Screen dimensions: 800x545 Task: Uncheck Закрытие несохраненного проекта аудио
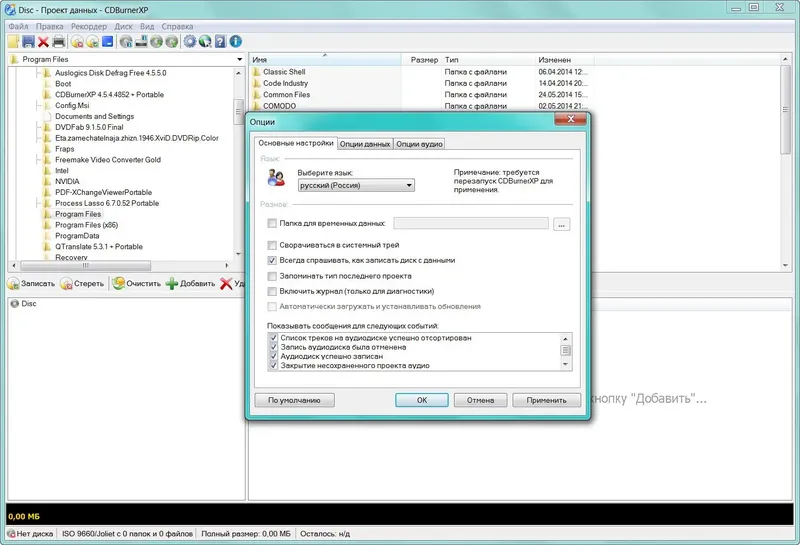(x=273, y=365)
